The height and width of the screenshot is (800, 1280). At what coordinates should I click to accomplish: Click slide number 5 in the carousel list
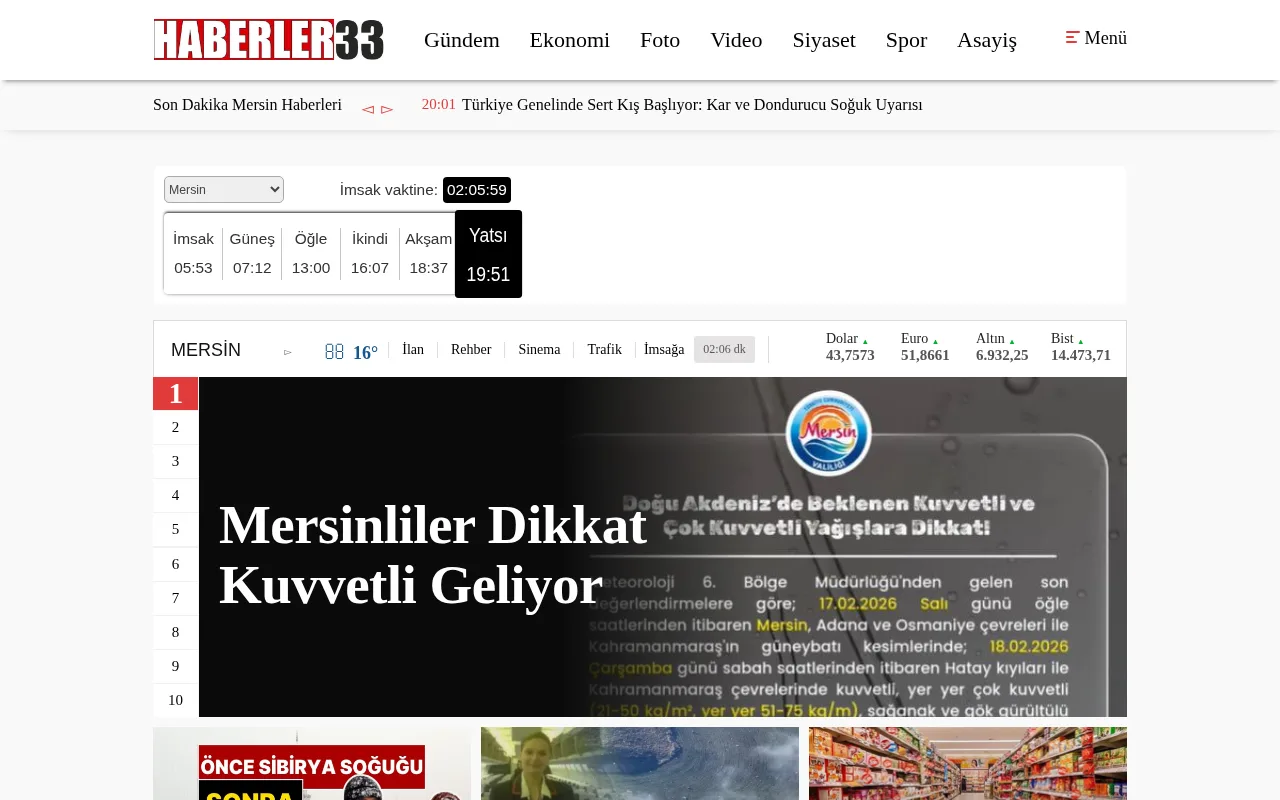coord(175,529)
